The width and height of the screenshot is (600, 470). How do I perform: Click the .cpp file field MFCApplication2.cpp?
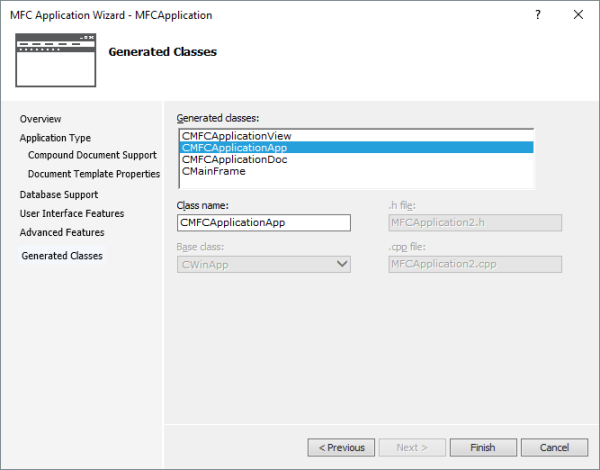[475, 264]
